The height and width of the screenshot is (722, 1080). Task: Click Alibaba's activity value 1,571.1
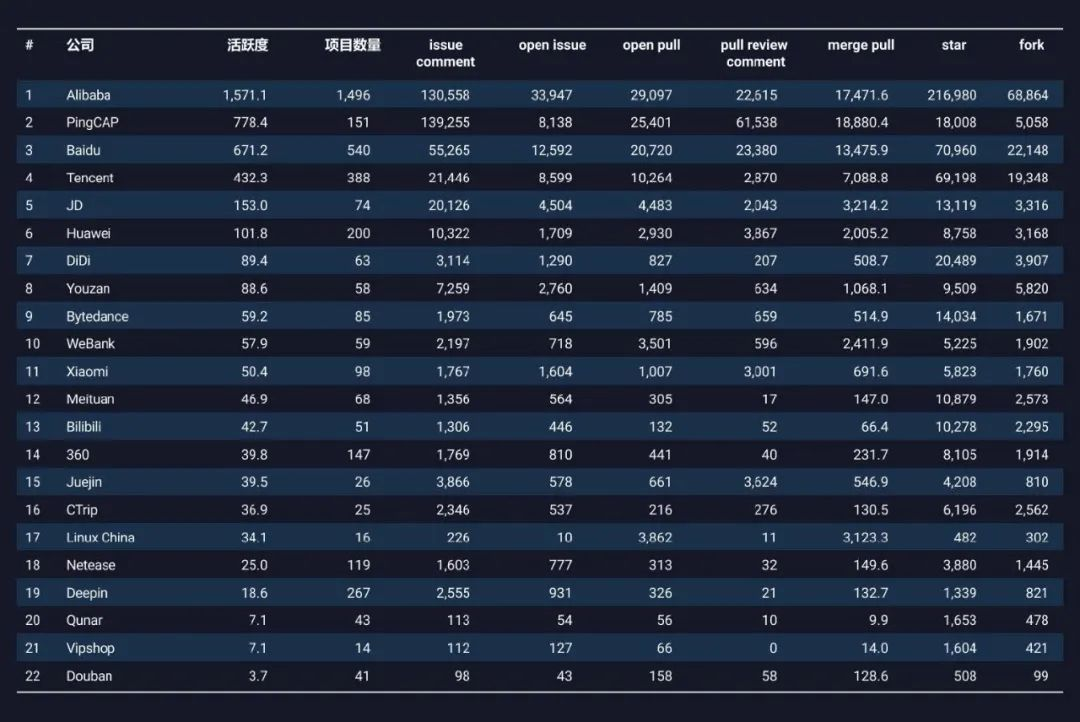coord(245,95)
